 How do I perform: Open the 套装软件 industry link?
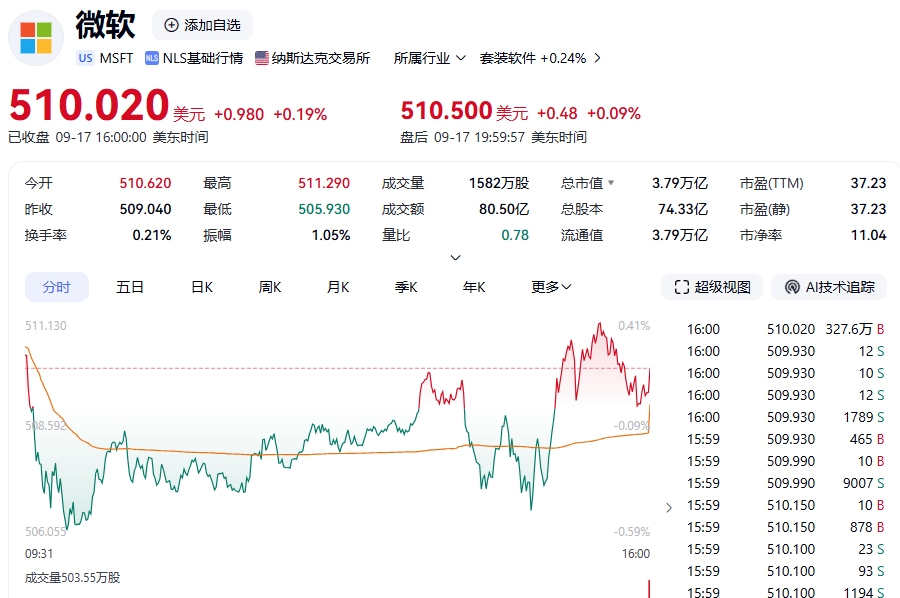pyautogui.click(x=508, y=58)
